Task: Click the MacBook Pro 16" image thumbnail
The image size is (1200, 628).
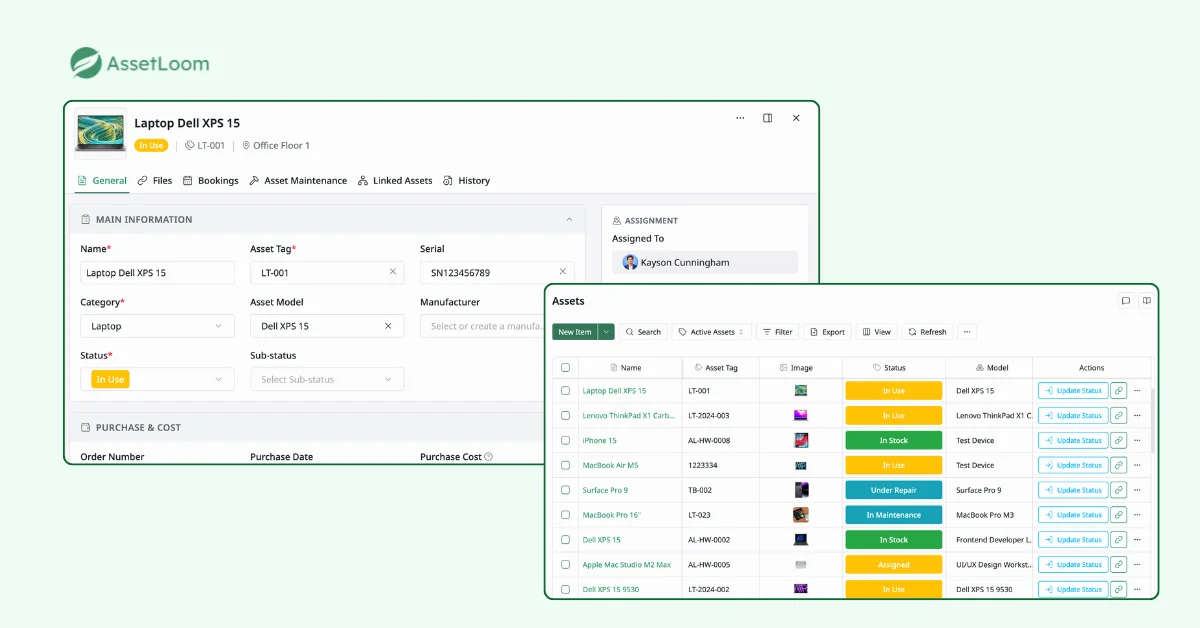Action: [800, 515]
